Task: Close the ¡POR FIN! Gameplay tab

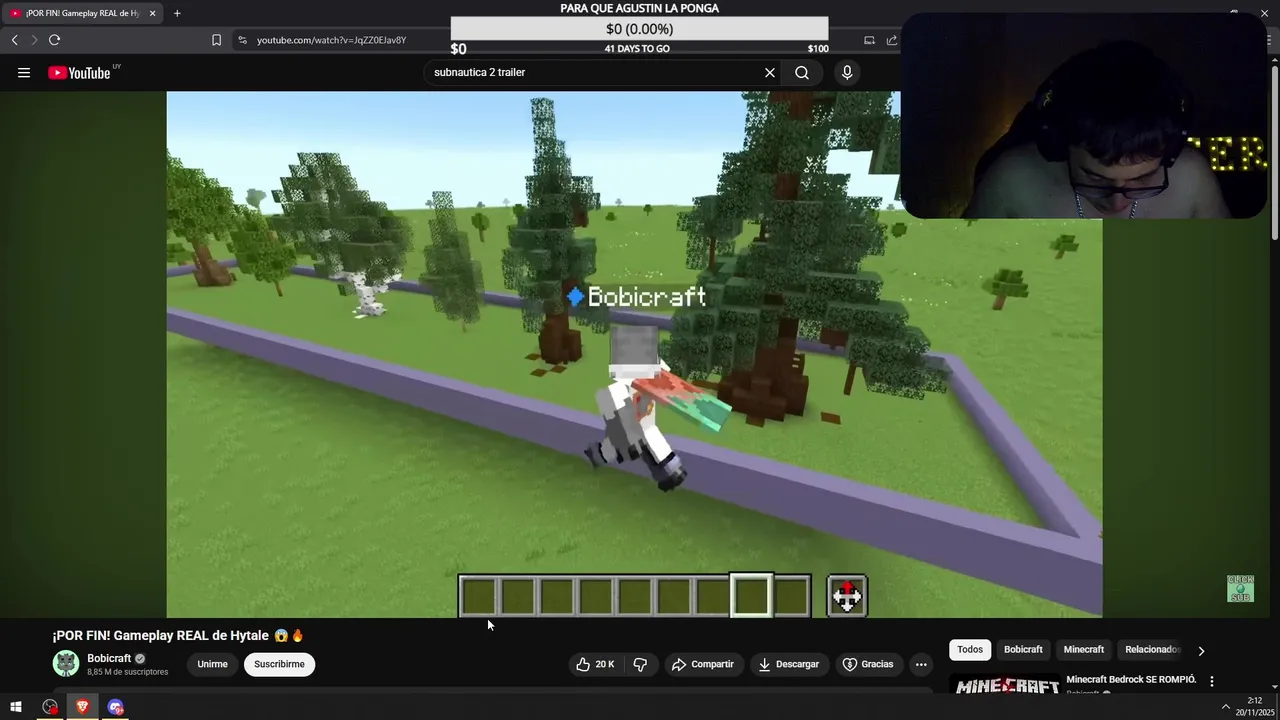Action: 152,13
